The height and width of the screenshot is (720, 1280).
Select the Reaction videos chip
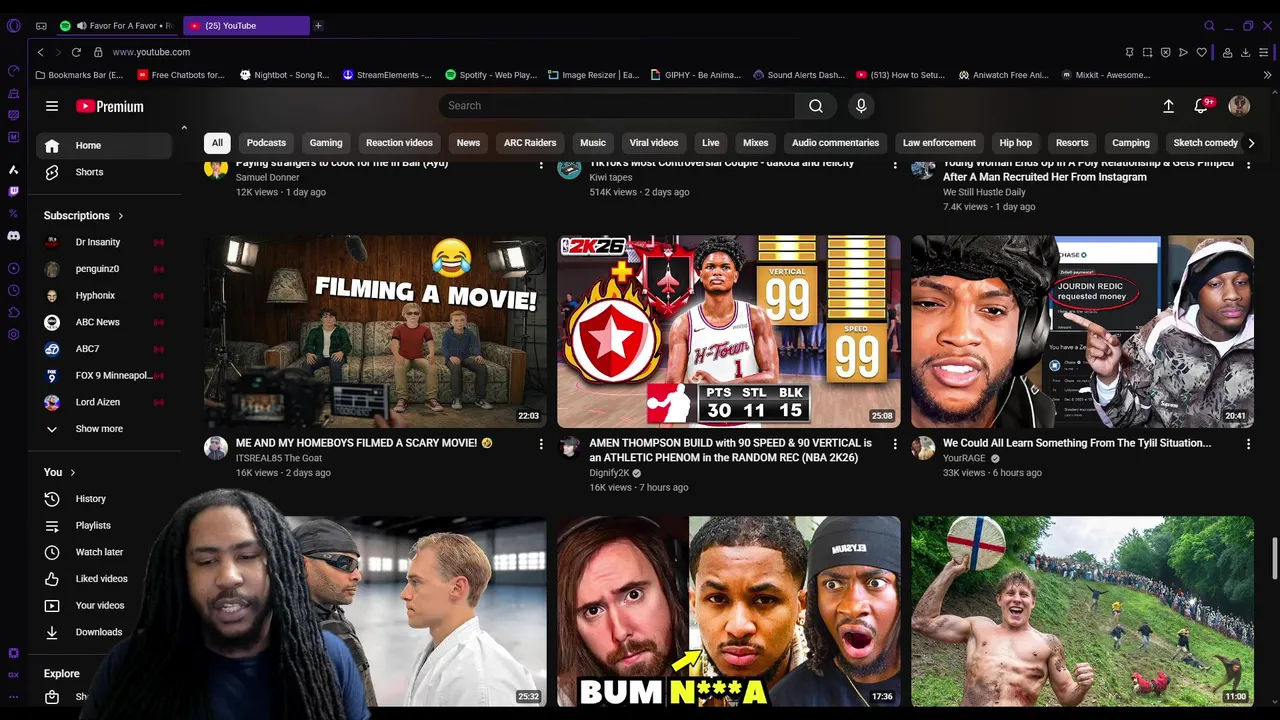[399, 143]
